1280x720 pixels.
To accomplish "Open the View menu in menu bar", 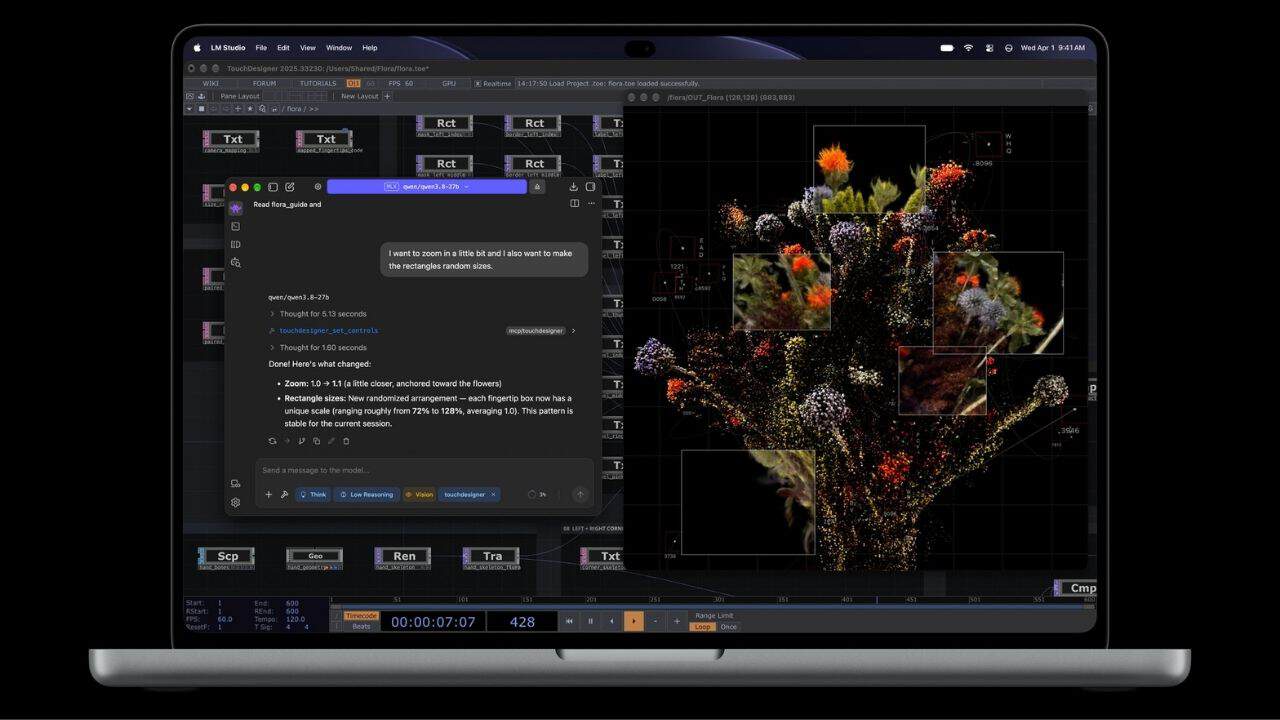I will click(x=308, y=48).
